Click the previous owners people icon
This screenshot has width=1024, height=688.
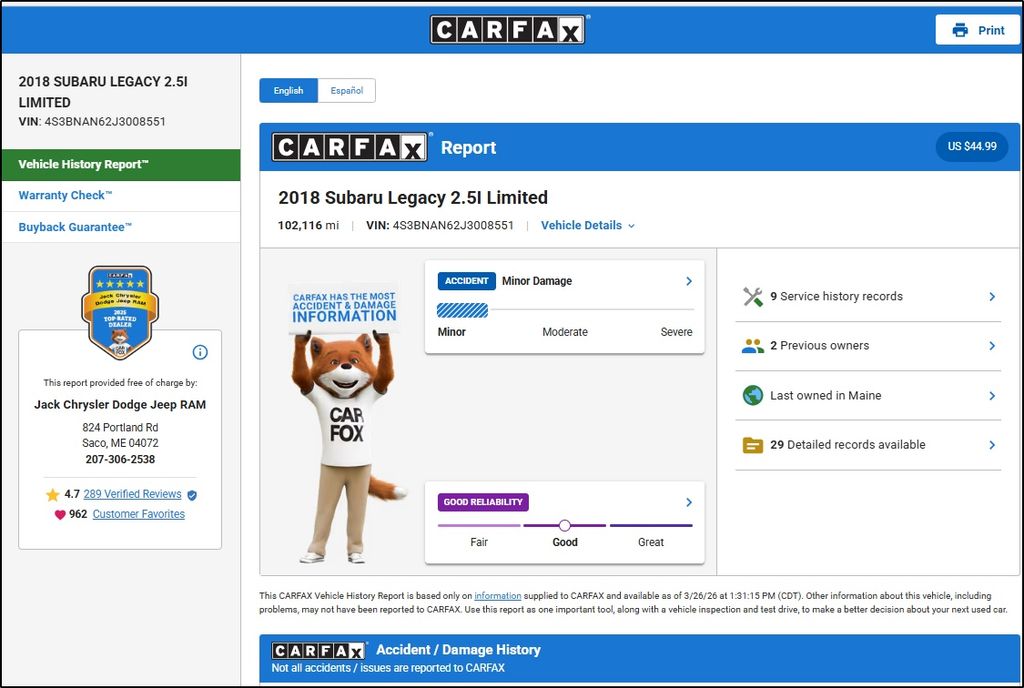pos(753,346)
